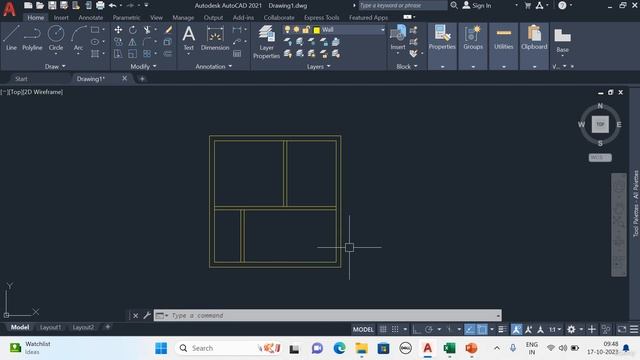
Task: Toggle object snap tracking button
Action: [x=470, y=329]
